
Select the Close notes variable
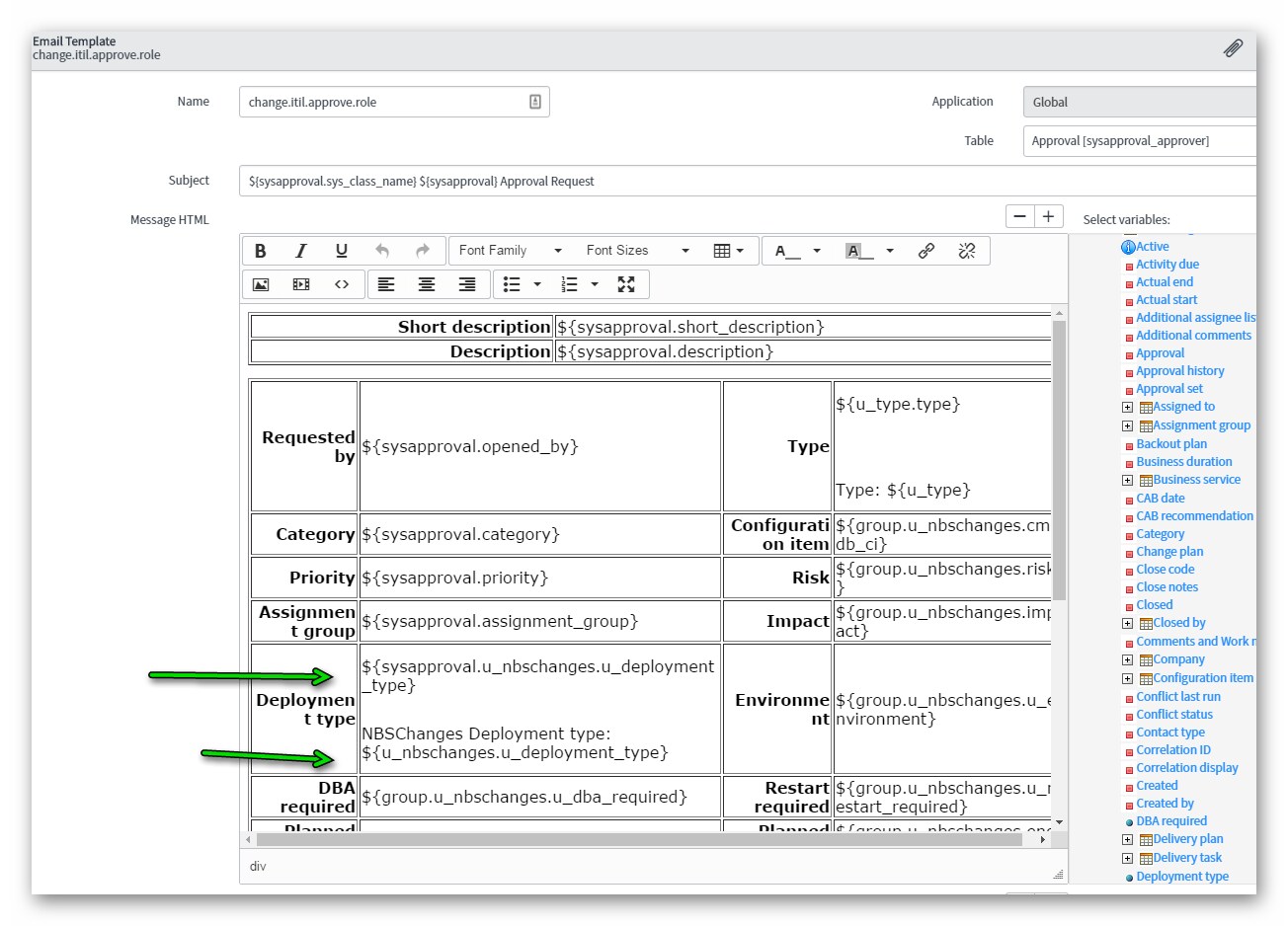[x=1167, y=587]
